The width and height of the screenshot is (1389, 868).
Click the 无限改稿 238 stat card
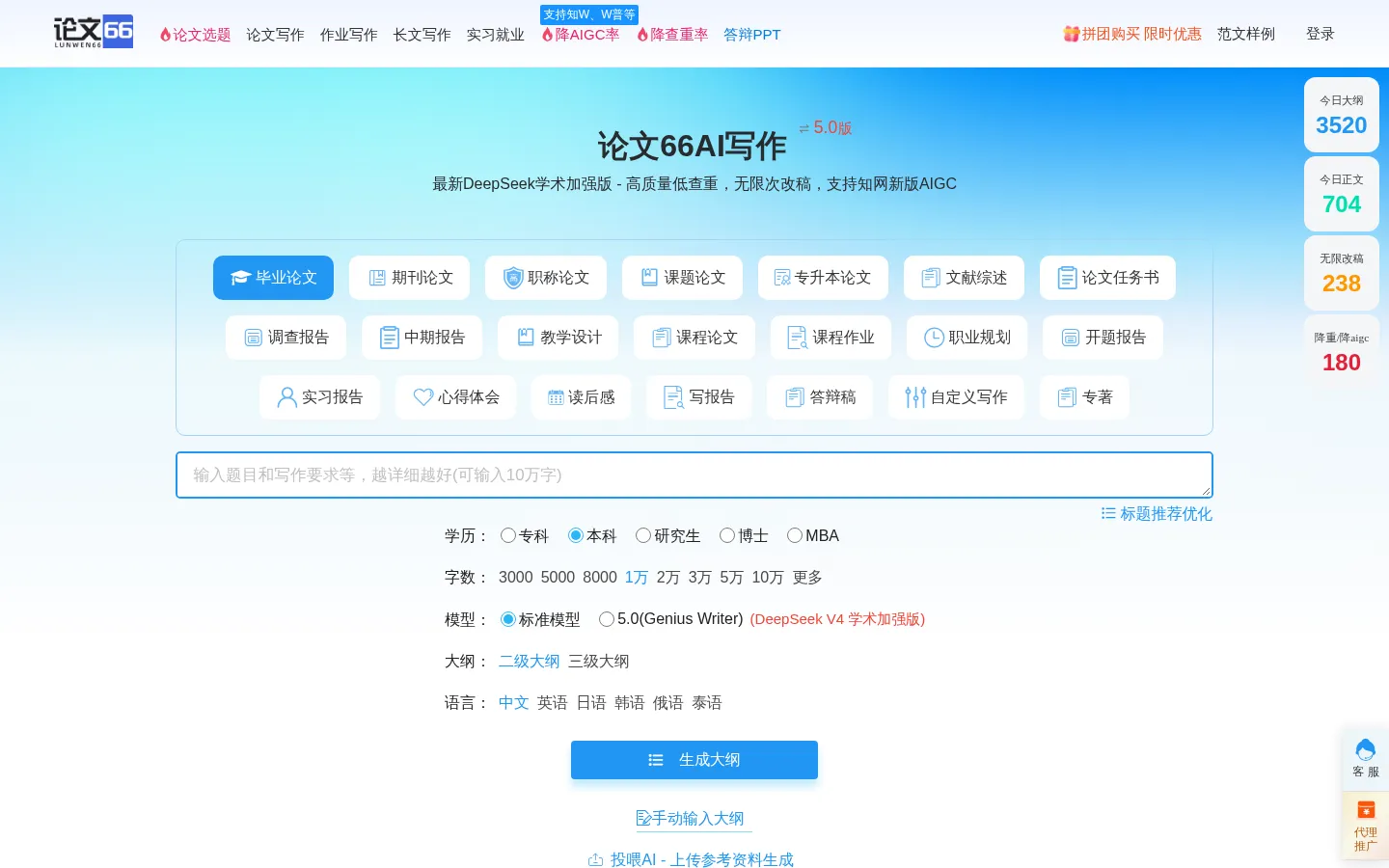(1342, 273)
